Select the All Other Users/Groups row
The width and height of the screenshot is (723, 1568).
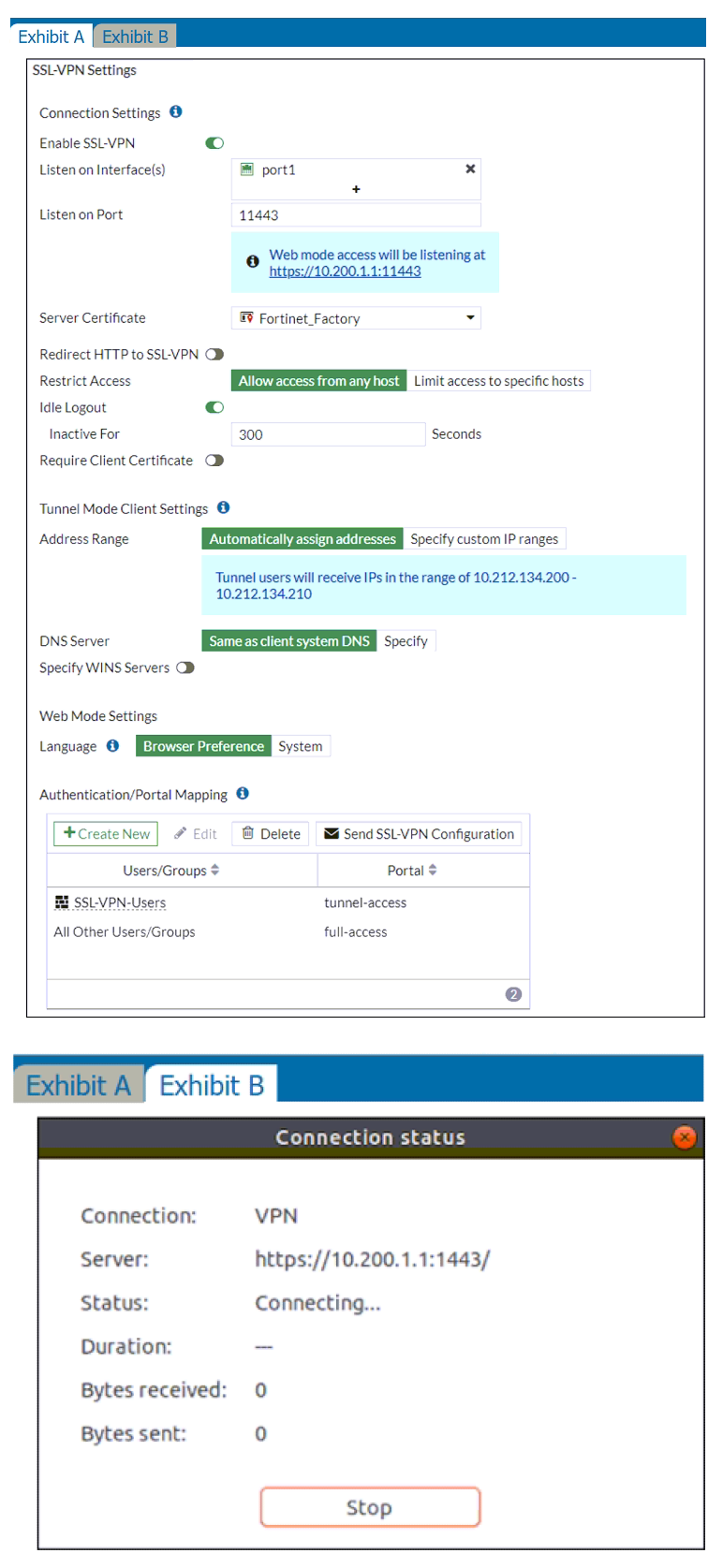[288, 931]
